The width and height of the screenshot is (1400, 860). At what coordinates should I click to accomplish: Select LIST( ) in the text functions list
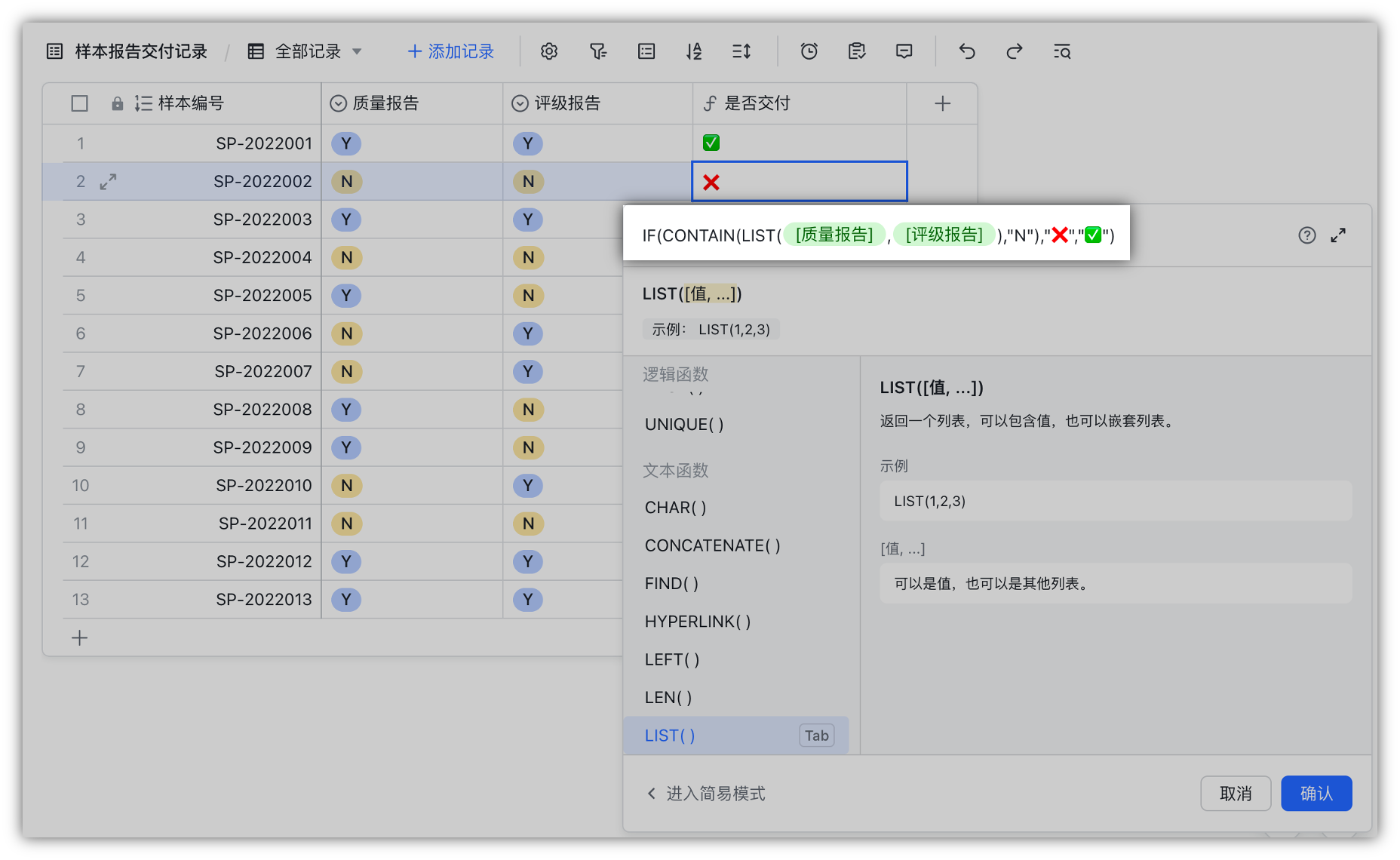[668, 735]
